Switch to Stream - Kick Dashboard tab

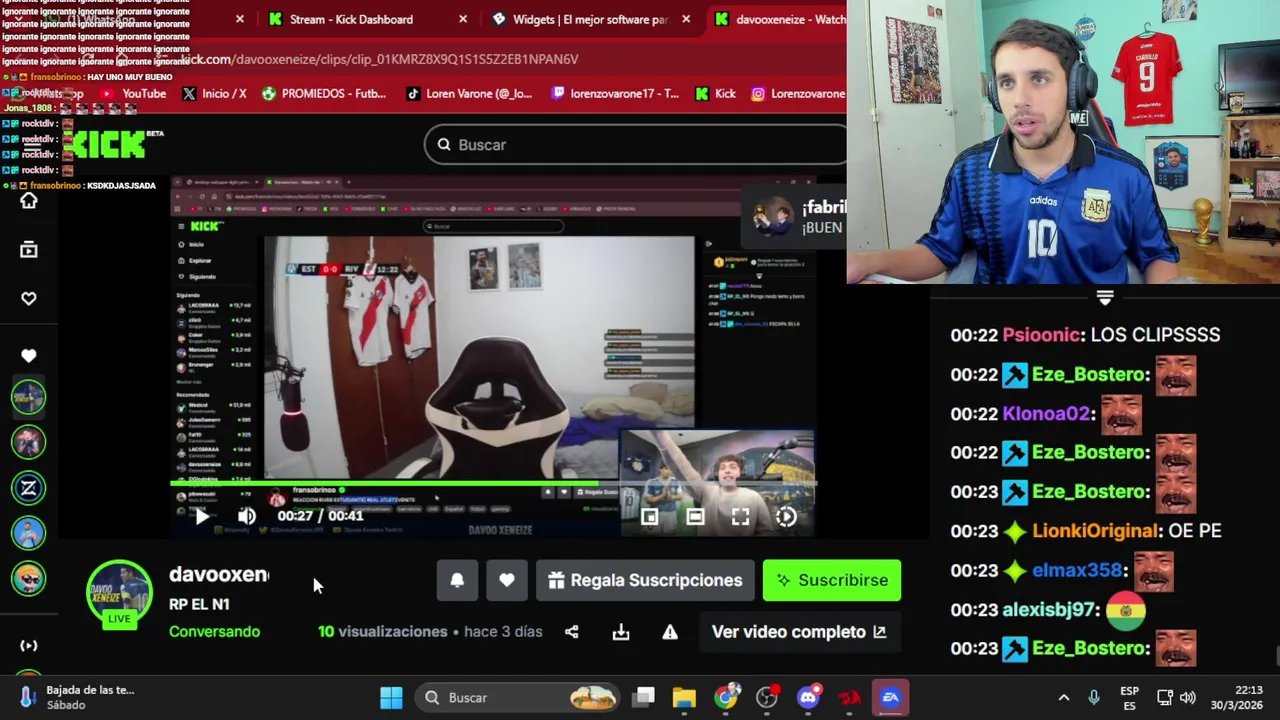tap(351, 19)
